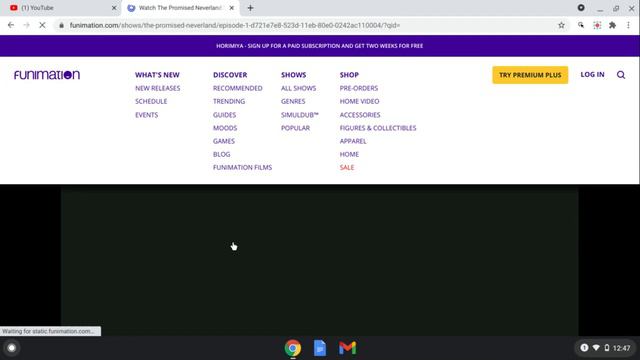This screenshot has height=360, width=640.
Task: Open the system tray with clock
Action: [x=605, y=348]
